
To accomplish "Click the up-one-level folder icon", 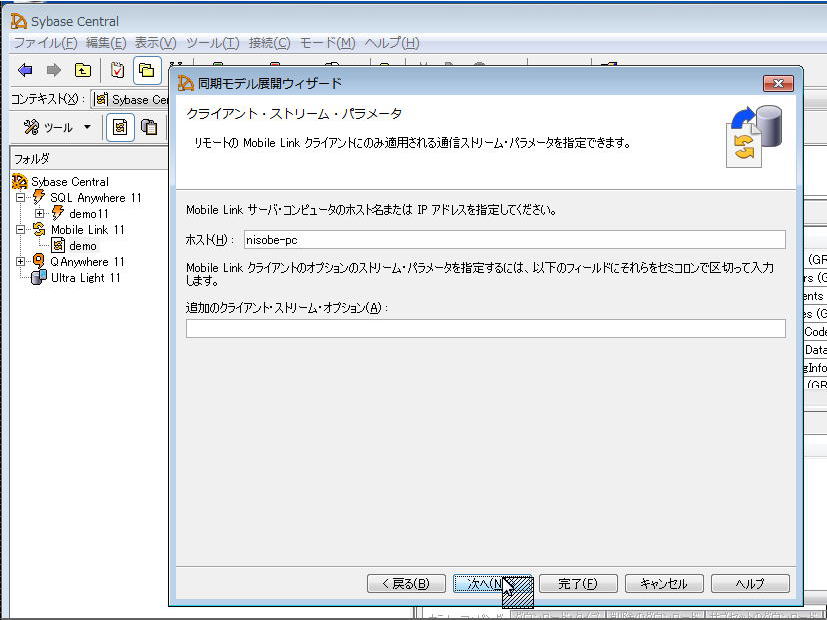I will pyautogui.click(x=83, y=70).
